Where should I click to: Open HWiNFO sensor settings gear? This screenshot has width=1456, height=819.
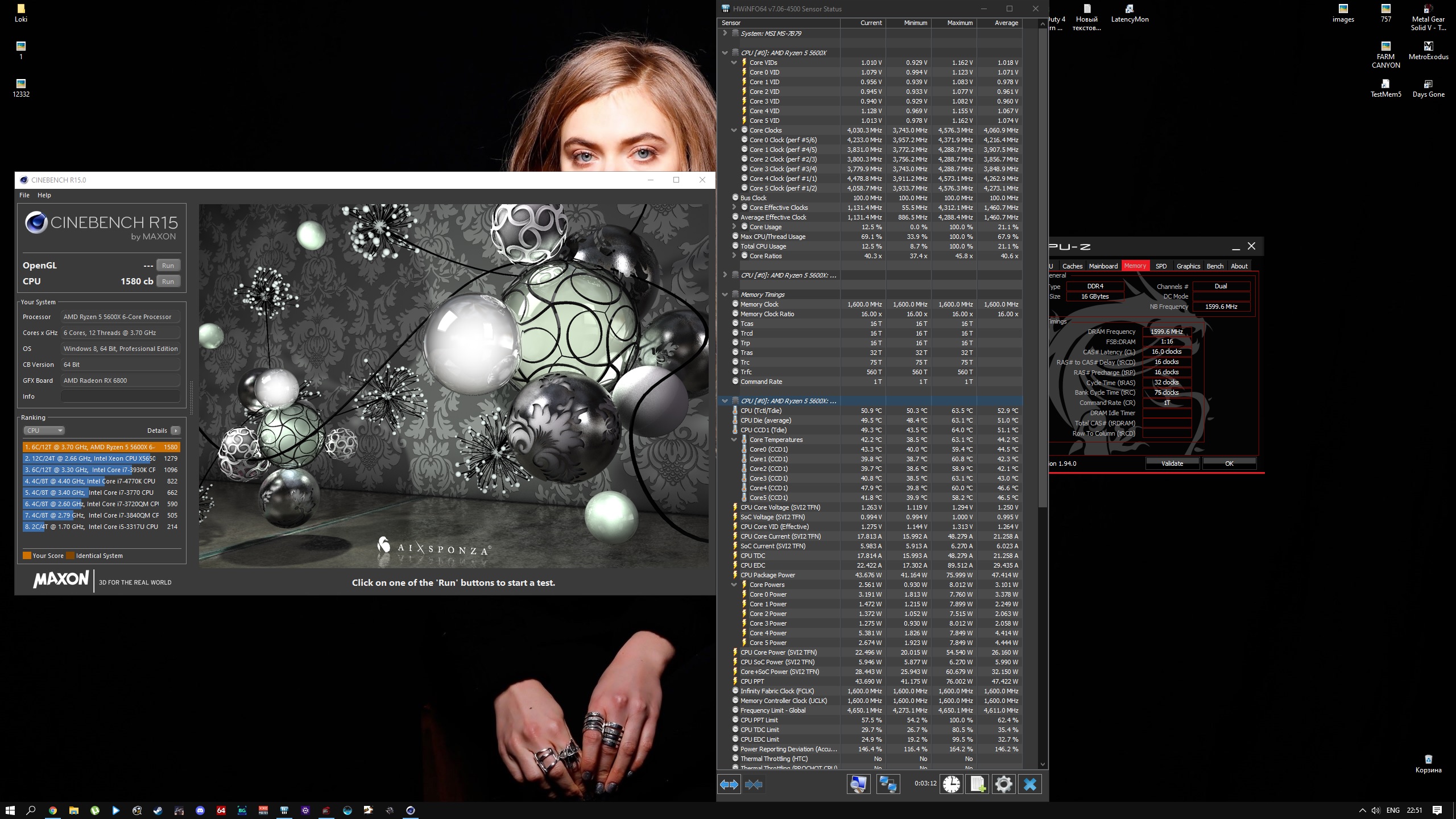tap(1004, 784)
